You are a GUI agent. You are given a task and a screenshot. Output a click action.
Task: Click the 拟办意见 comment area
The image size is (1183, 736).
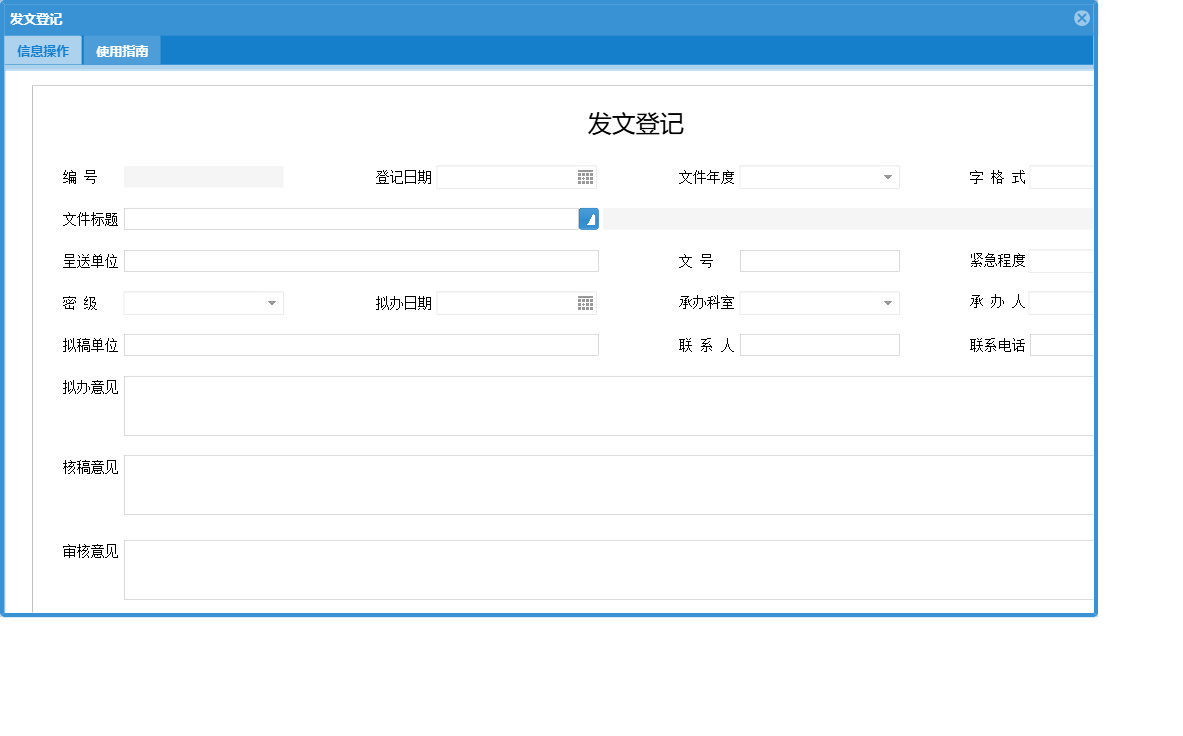[600, 405]
